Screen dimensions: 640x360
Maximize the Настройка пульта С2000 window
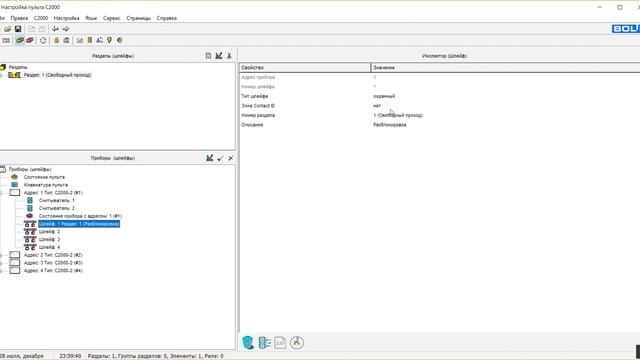point(620,7)
